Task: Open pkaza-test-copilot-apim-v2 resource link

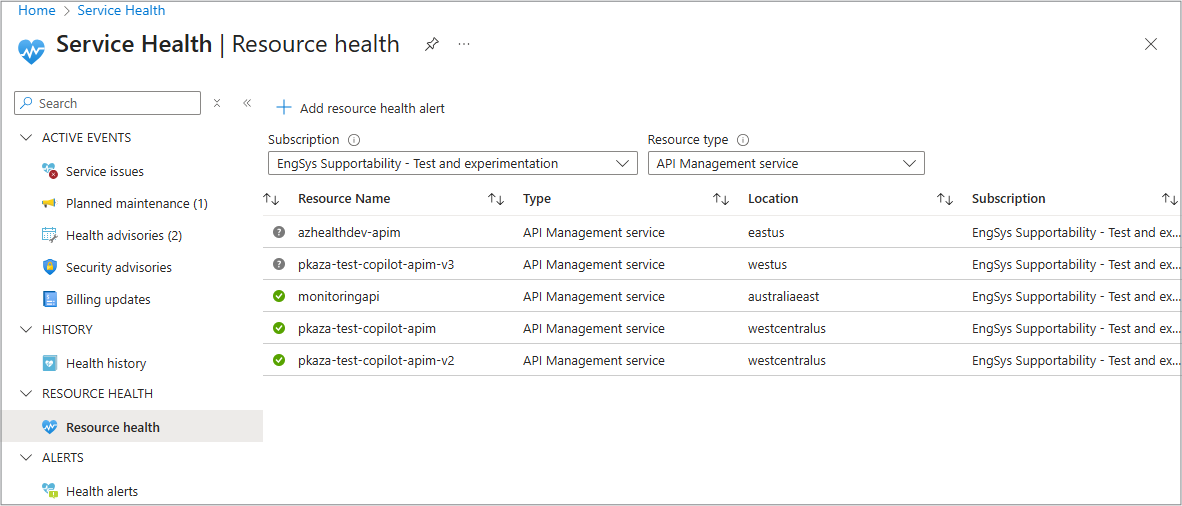Action: point(376,360)
